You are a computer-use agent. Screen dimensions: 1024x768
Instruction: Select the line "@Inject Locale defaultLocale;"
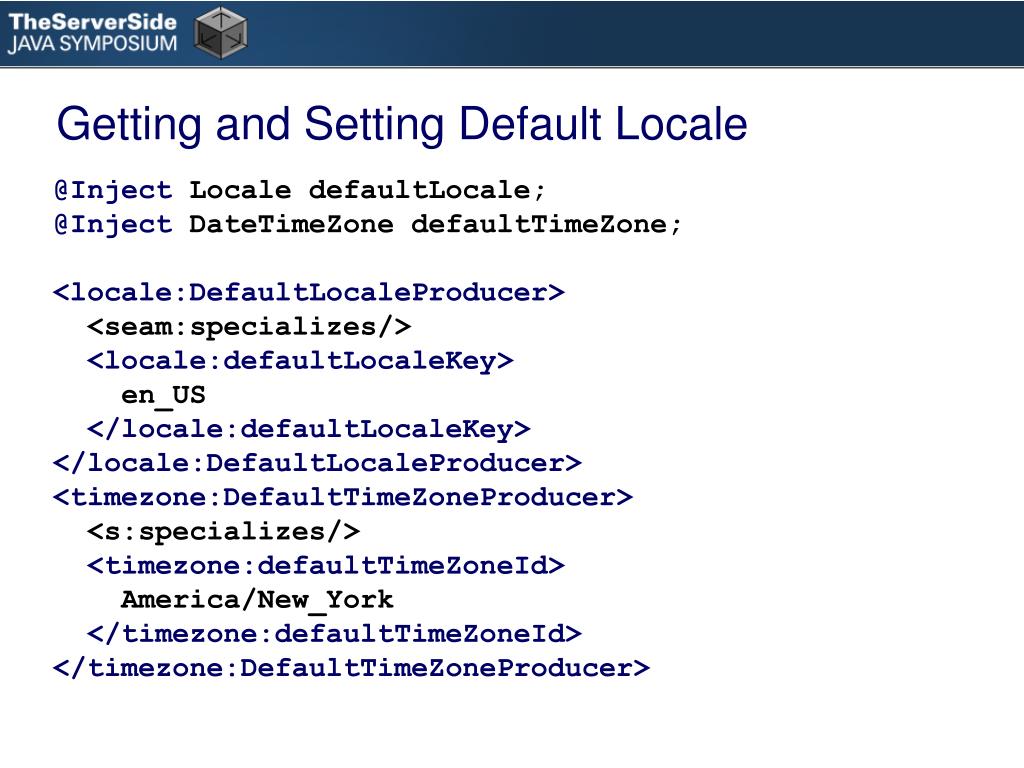coord(300,190)
